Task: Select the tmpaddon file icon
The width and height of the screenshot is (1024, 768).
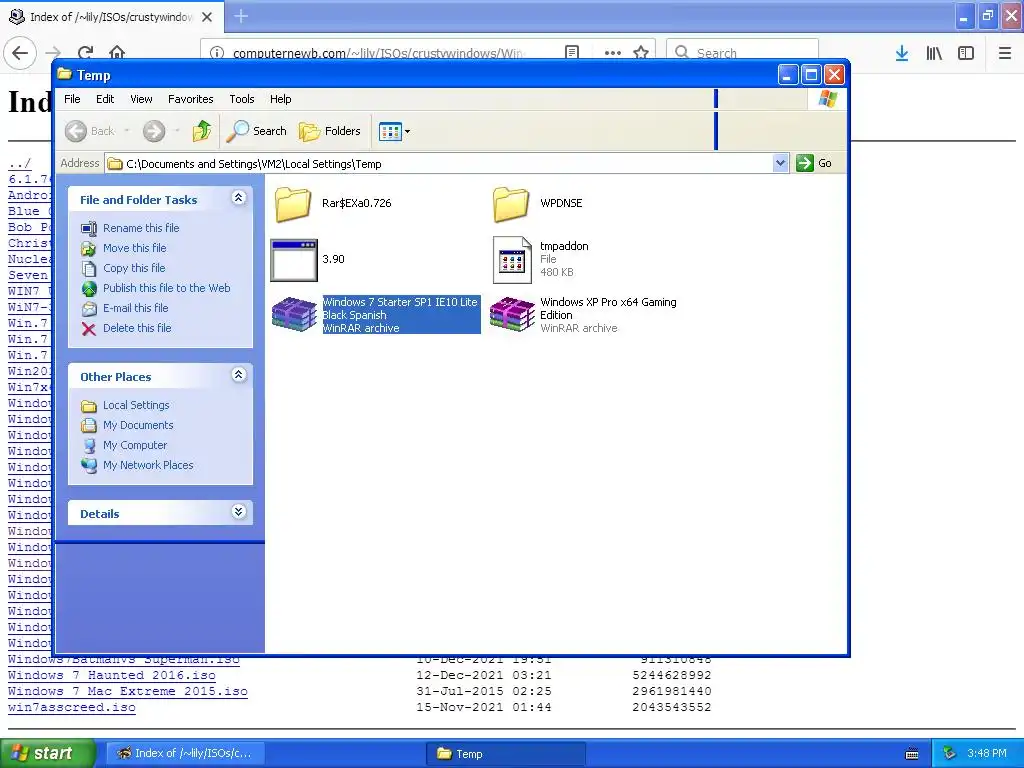Action: coord(512,260)
